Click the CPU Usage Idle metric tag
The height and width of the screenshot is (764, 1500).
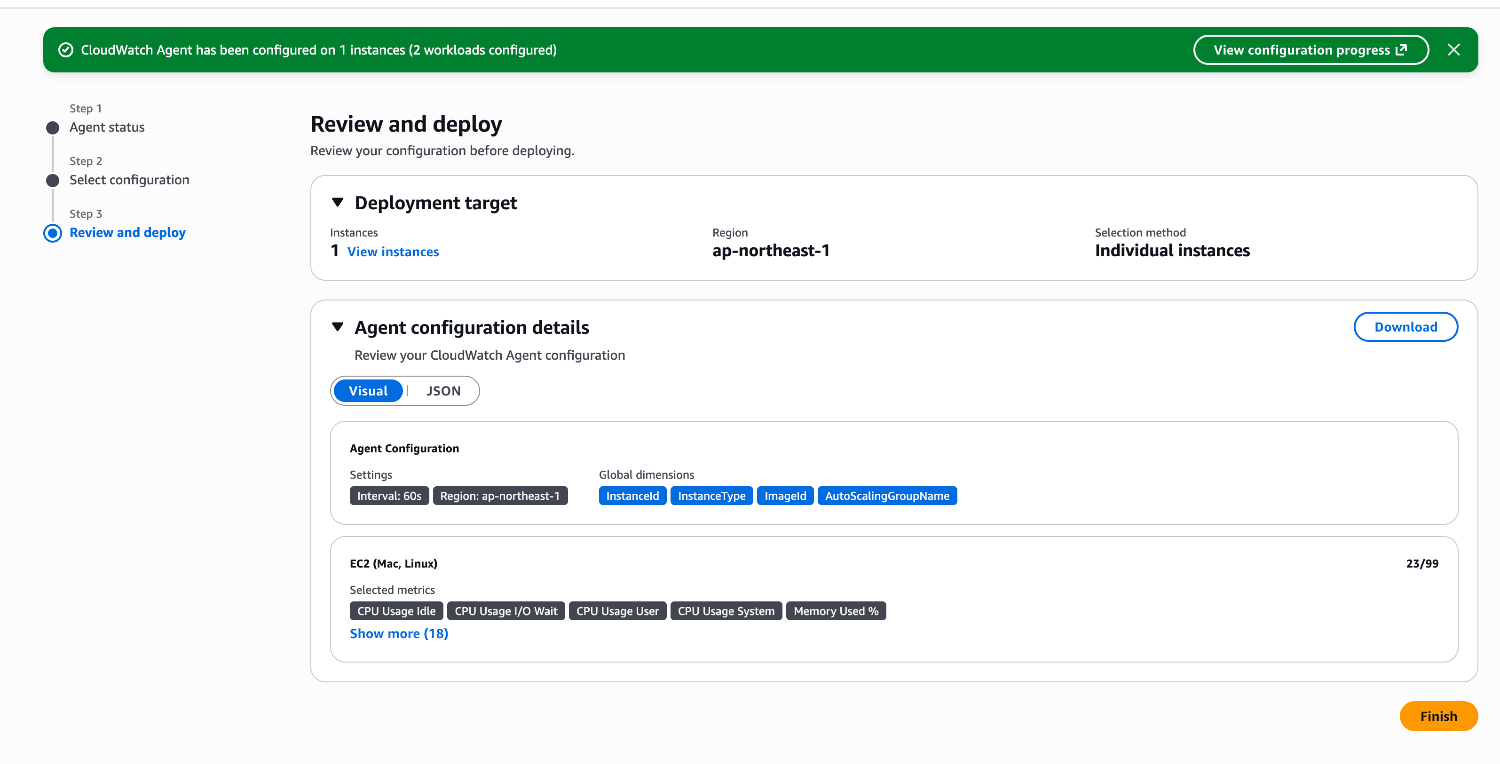click(397, 611)
